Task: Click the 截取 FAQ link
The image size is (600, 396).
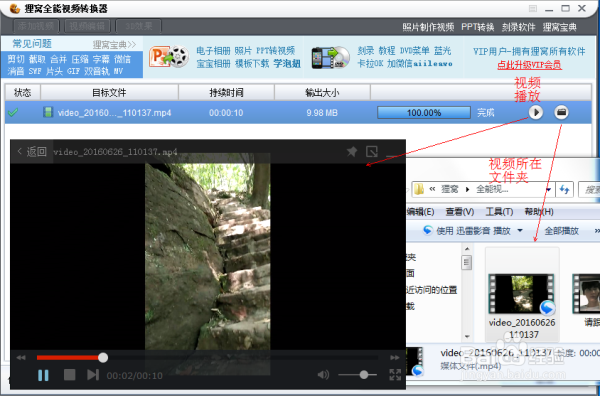Action: 37,59
